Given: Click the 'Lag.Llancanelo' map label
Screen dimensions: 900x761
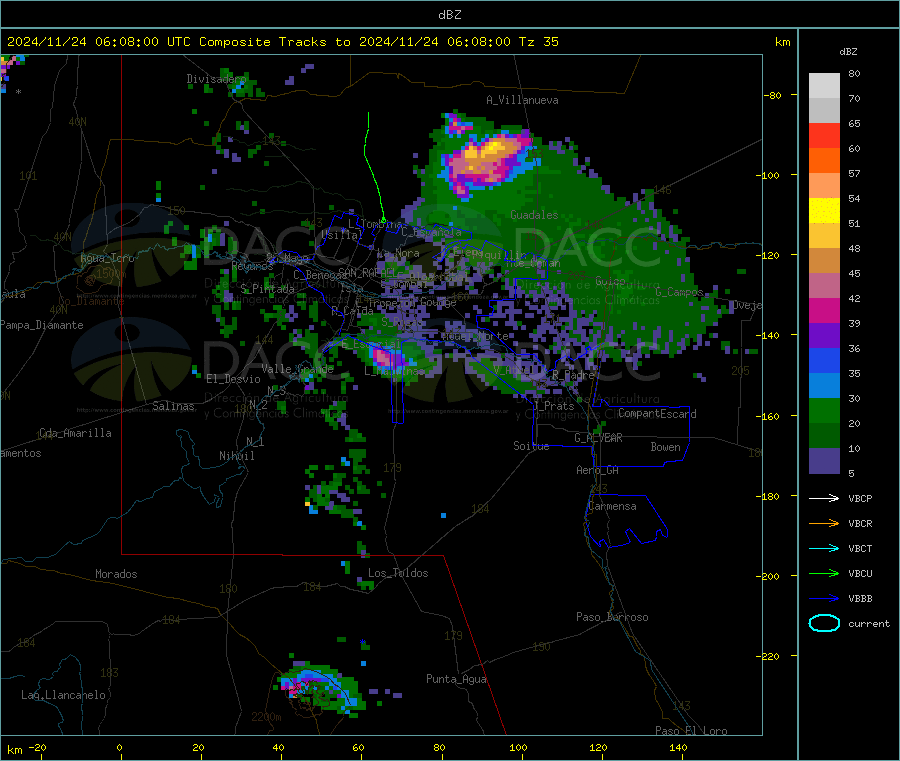Looking at the screenshot, I should point(63,695).
